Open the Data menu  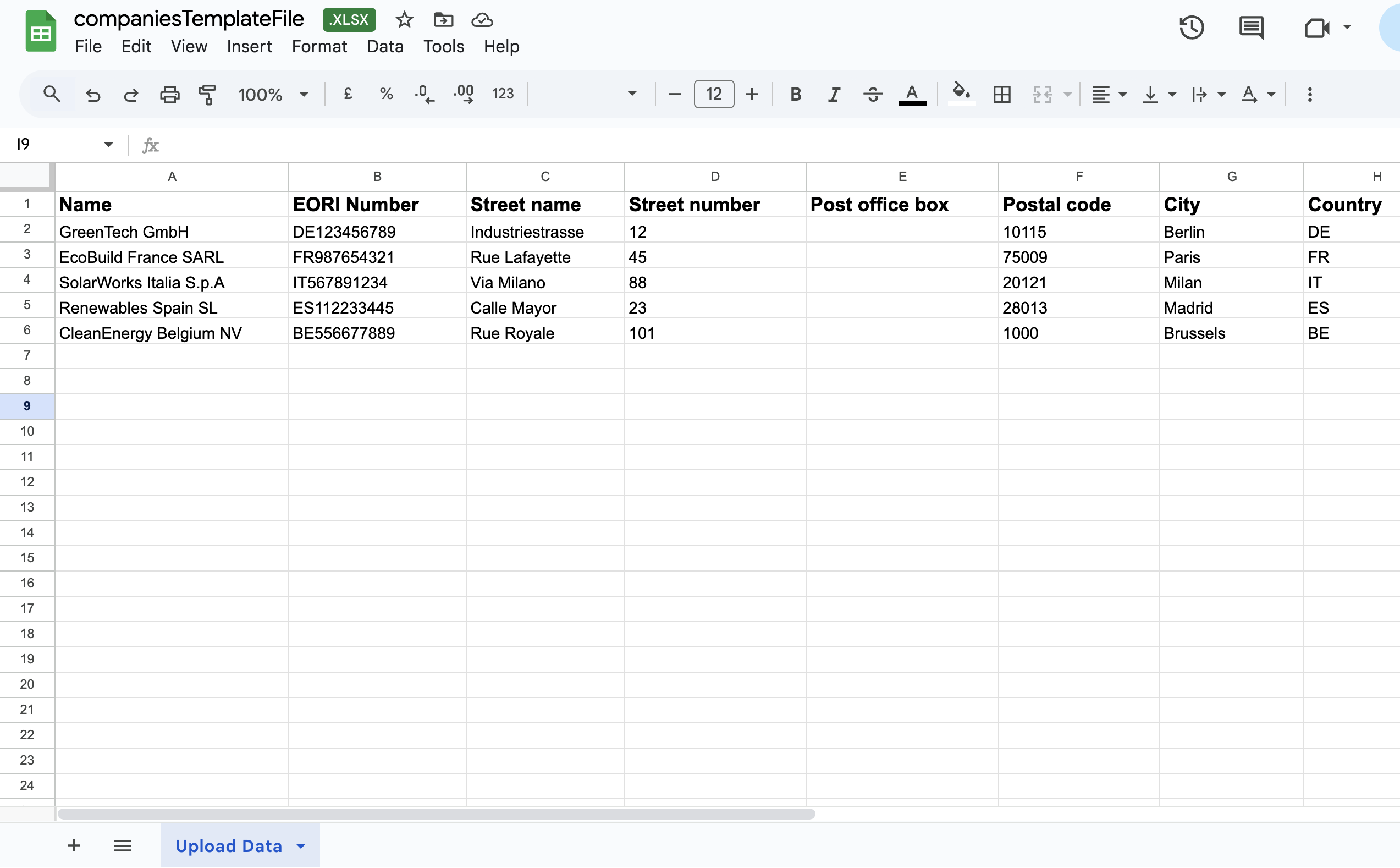(385, 47)
